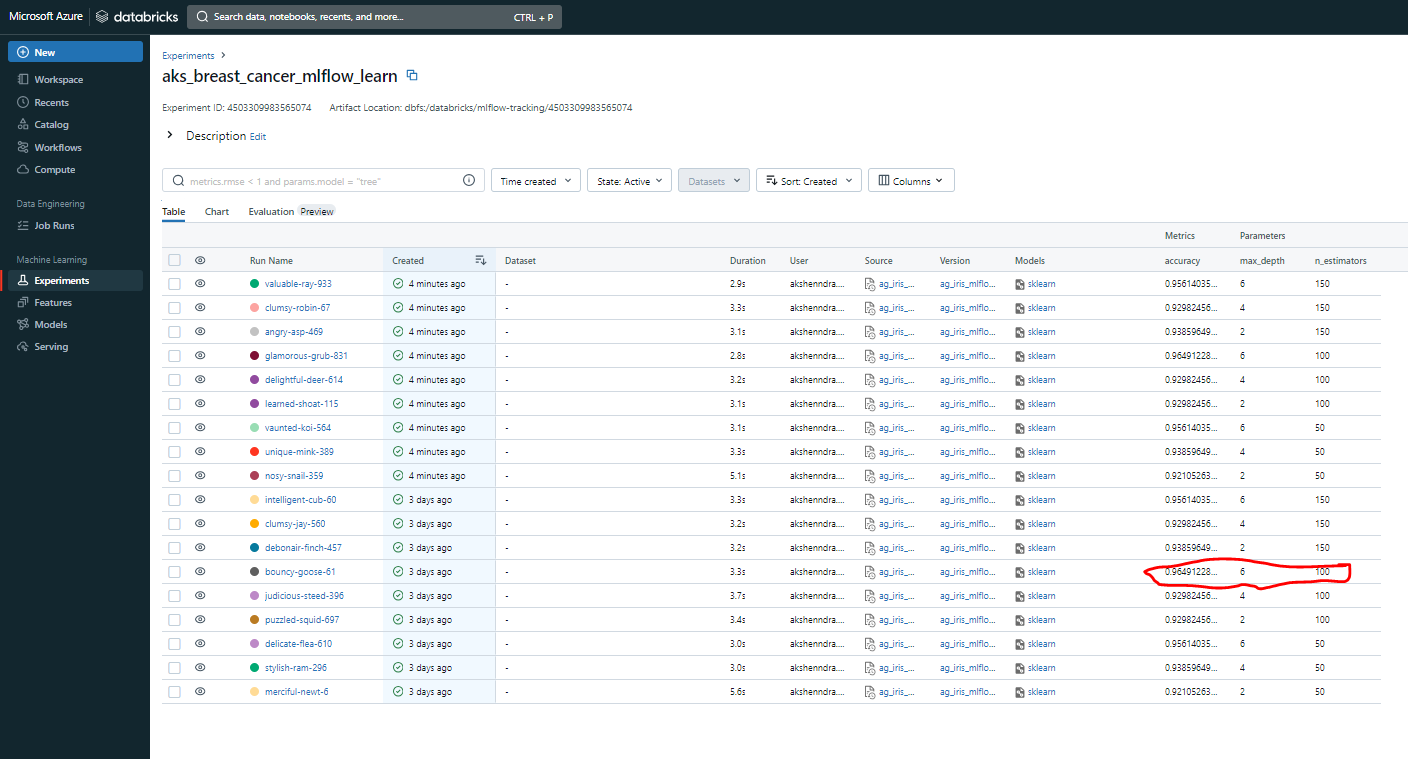This screenshot has width=1408, height=759.
Task: Click sort icon in Created column header
Action: point(481,260)
